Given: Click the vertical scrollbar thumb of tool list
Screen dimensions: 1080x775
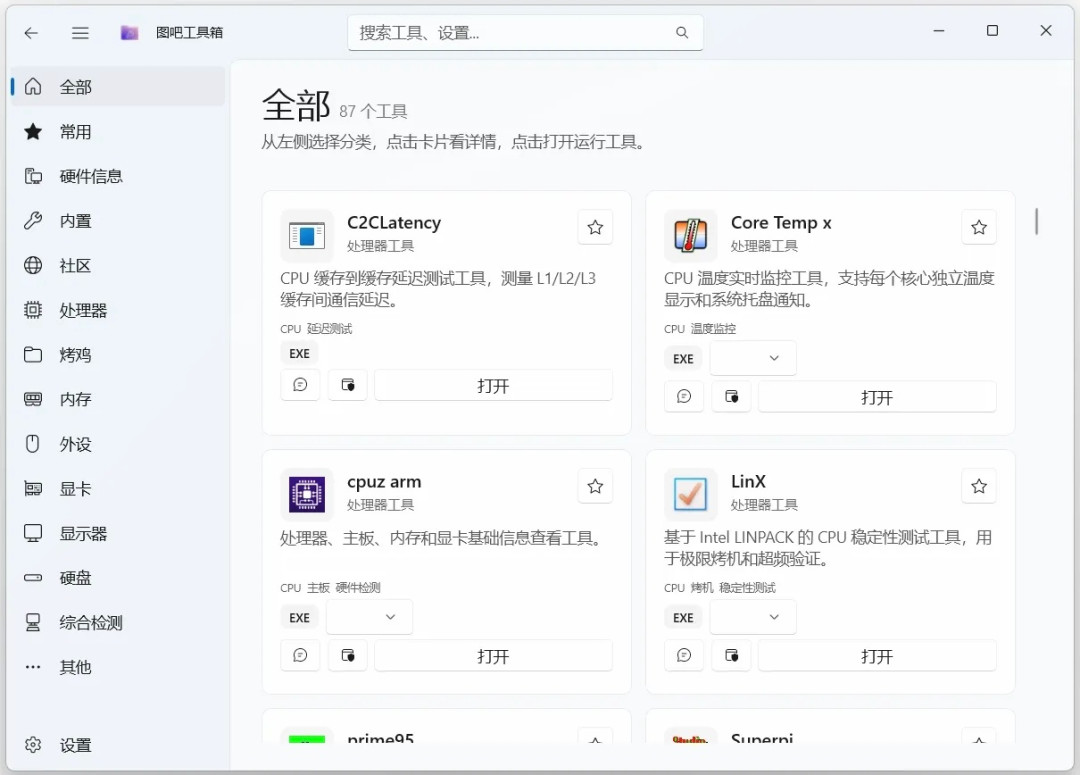Looking at the screenshot, I should coord(1036,221).
